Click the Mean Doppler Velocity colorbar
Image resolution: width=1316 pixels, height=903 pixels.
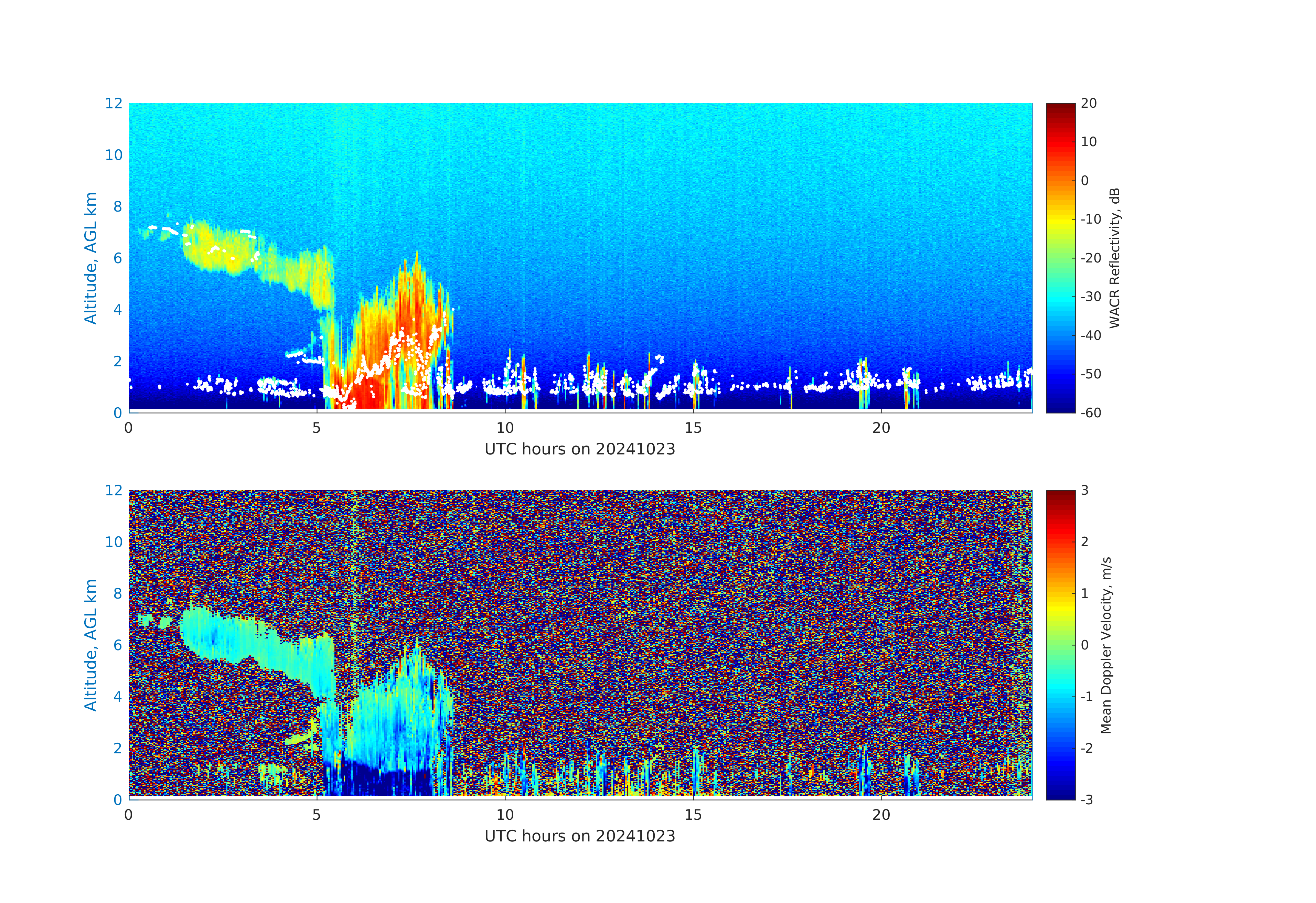coord(1060,644)
